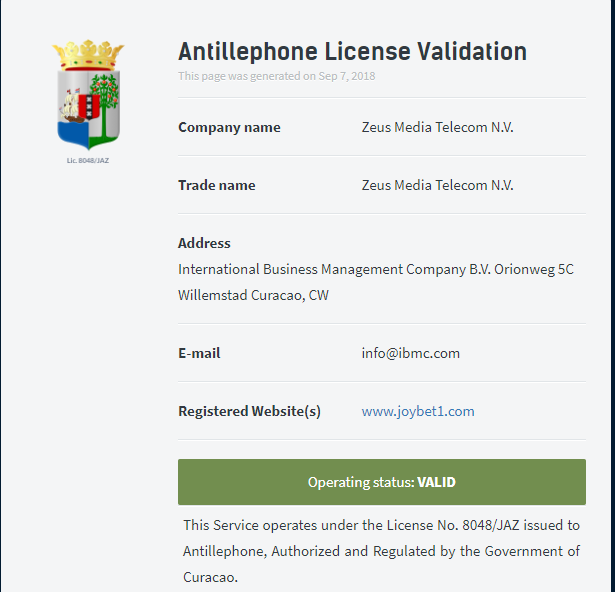Click the Trade name label

(x=217, y=185)
